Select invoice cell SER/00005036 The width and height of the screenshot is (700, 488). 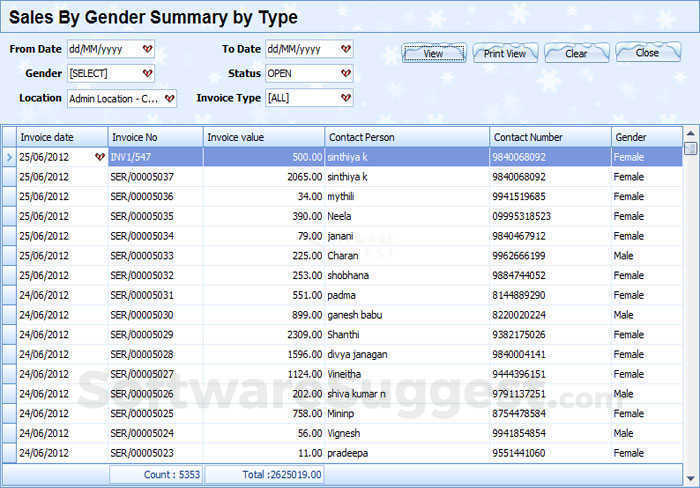156,196
